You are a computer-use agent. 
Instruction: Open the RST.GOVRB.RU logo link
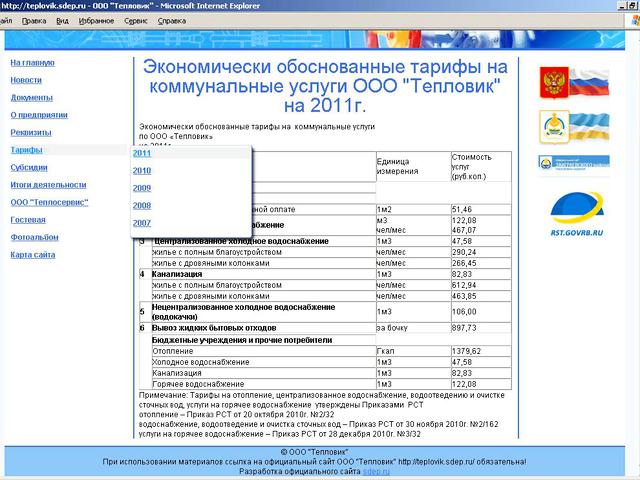[x=576, y=215]
